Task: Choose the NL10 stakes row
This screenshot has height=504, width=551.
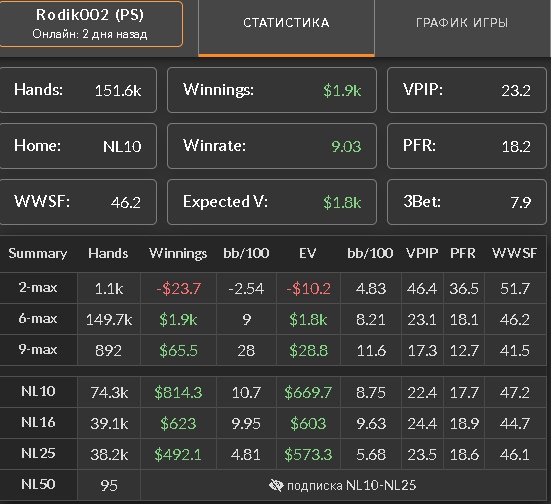Action: tap(273, 392)
